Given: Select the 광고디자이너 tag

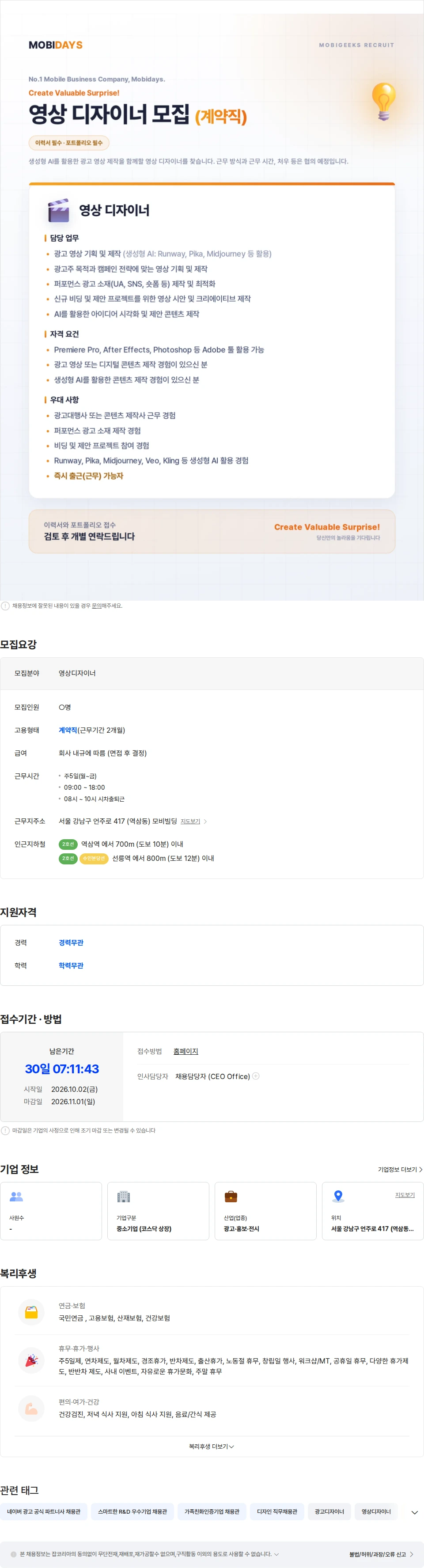Looking at the screenshot, I should coord(329,1511).
